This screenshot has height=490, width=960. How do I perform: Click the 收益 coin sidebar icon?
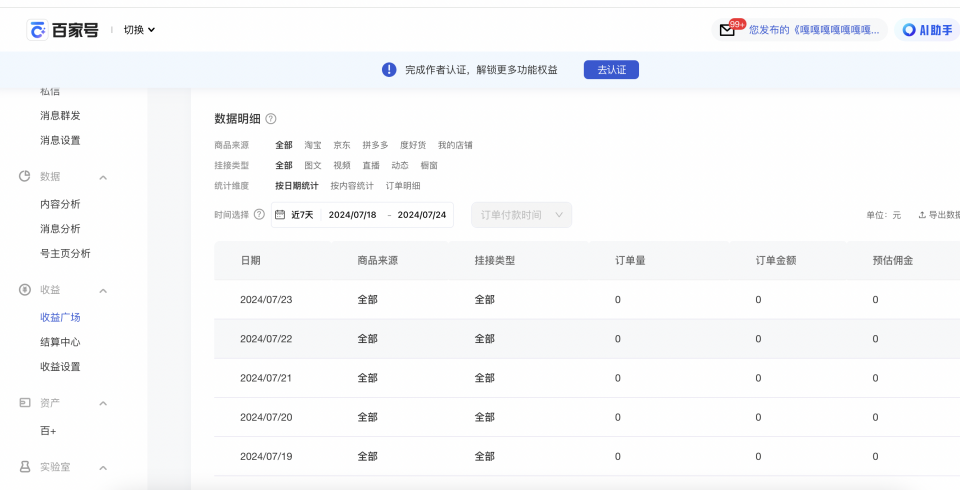24,290
